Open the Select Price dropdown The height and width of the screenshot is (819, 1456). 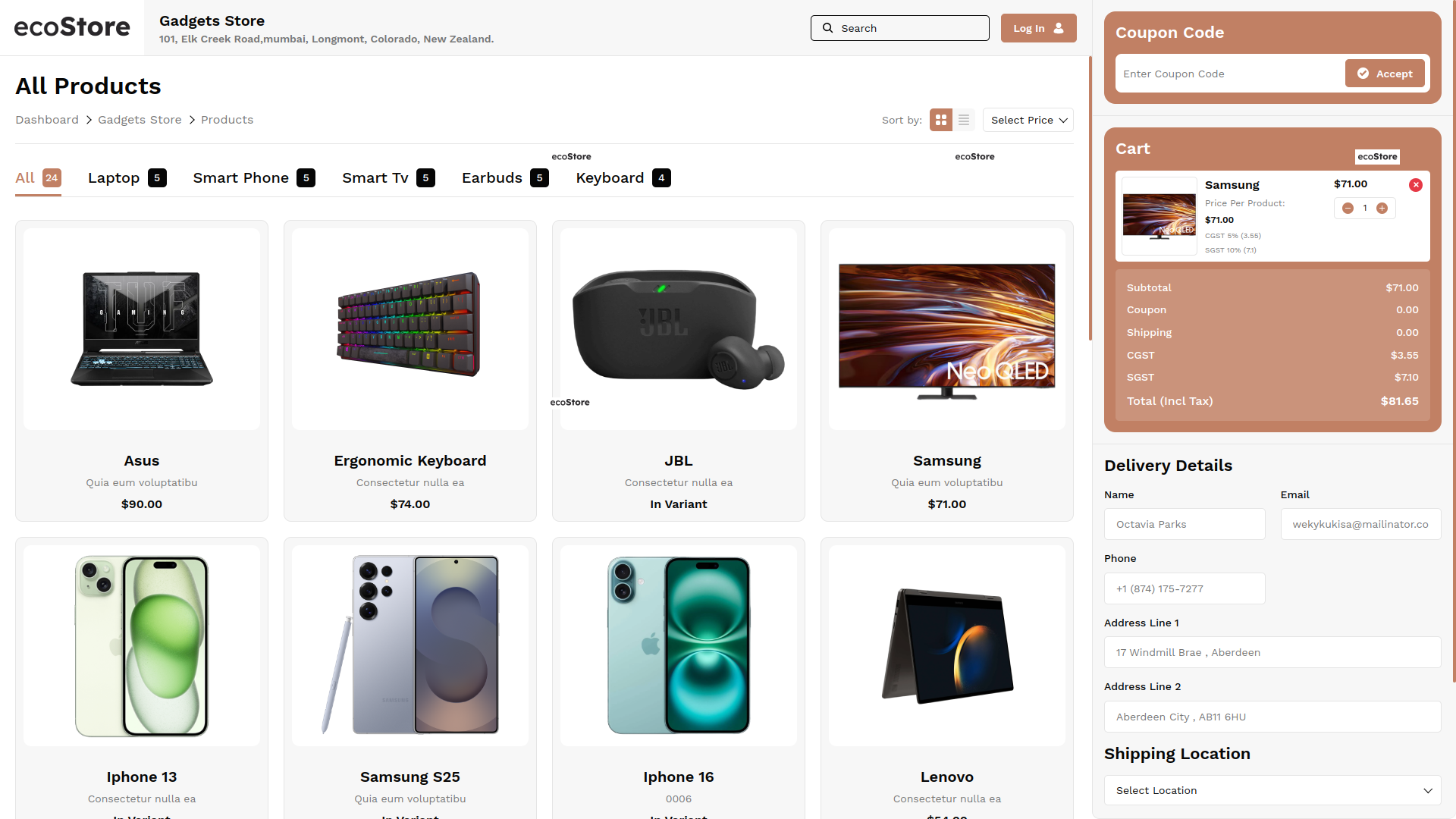coord(1028,120)
